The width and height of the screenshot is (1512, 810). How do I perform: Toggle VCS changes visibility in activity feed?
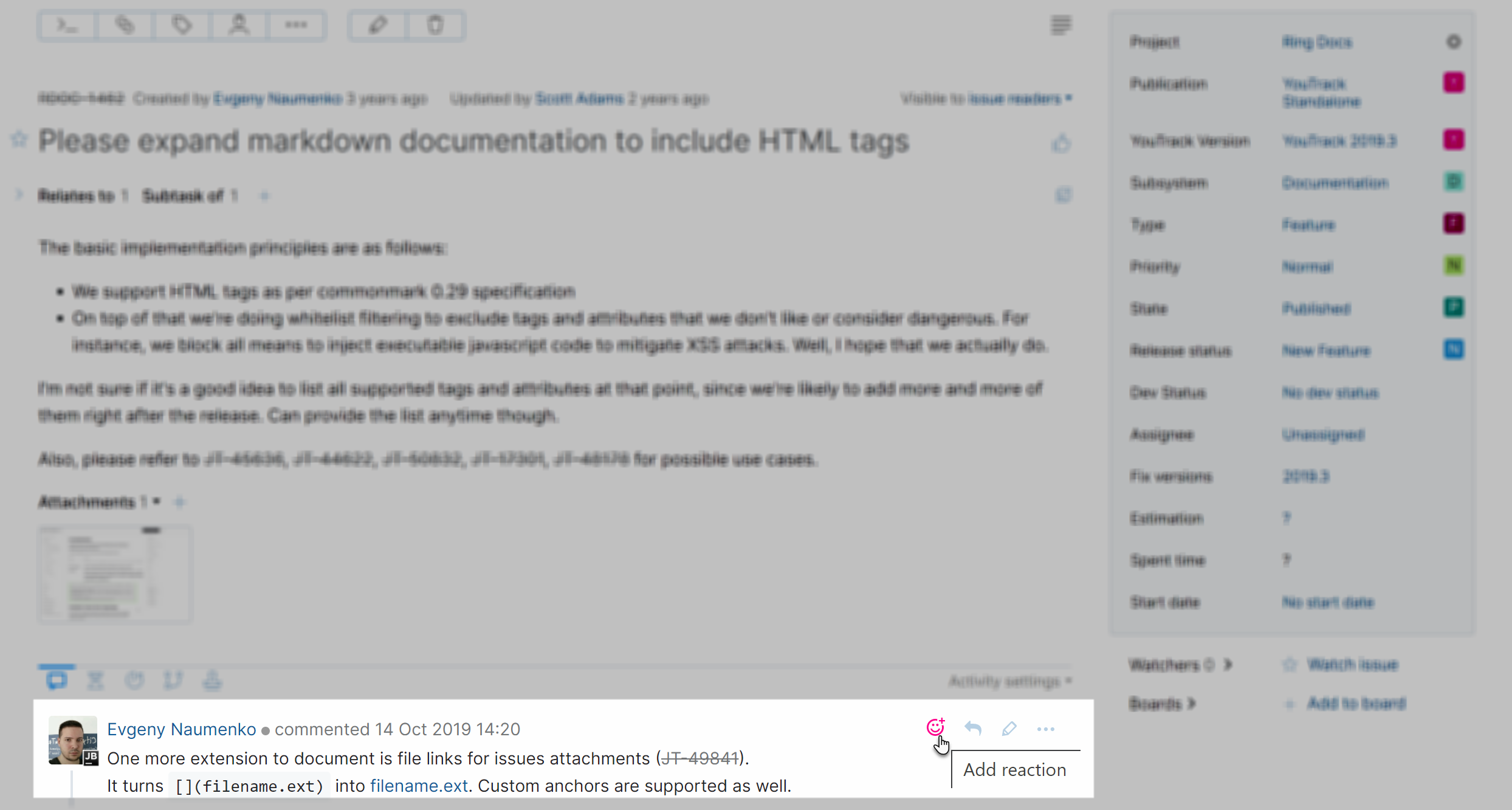pos(174,681)
